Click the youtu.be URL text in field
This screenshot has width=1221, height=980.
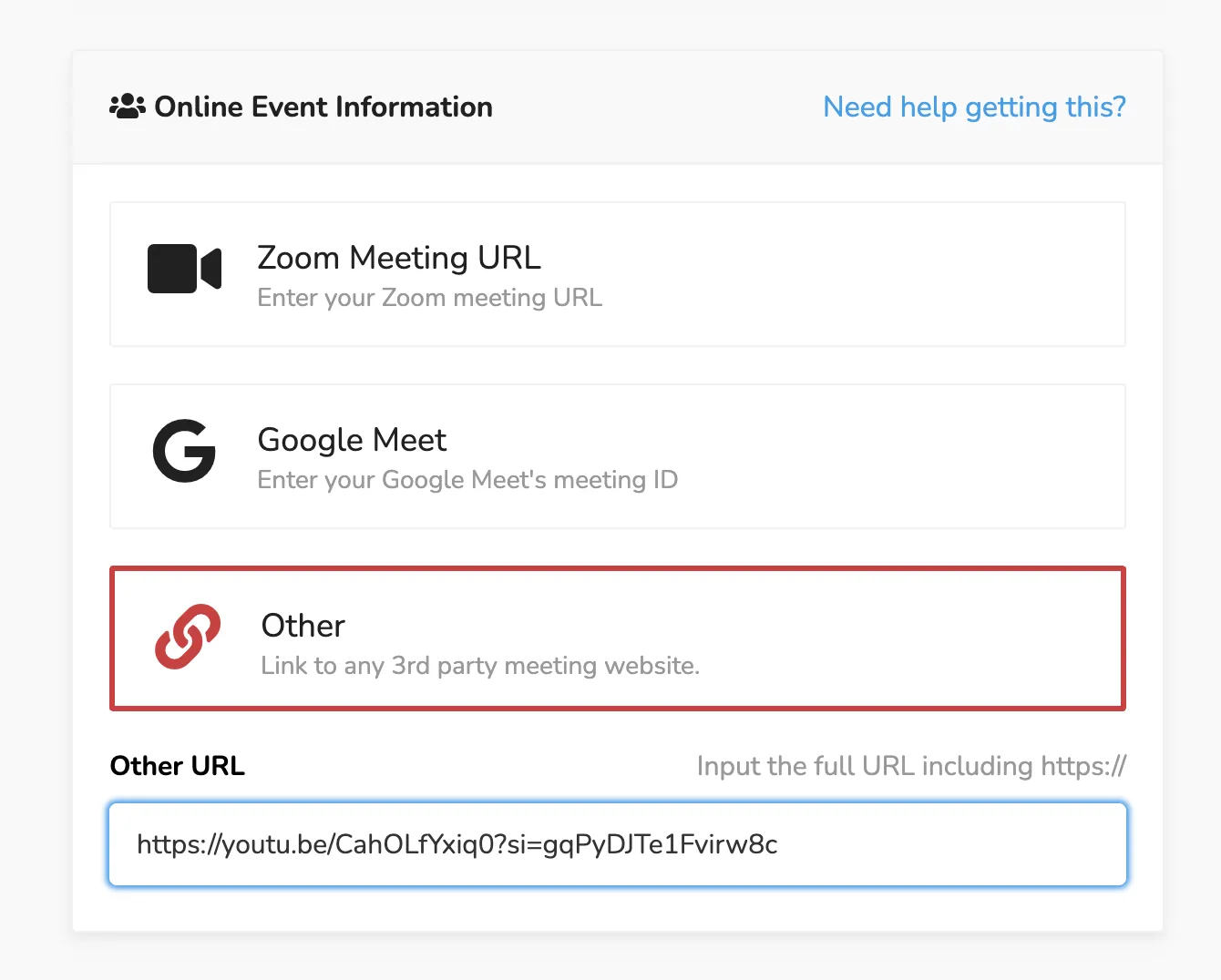coord(457,845)
